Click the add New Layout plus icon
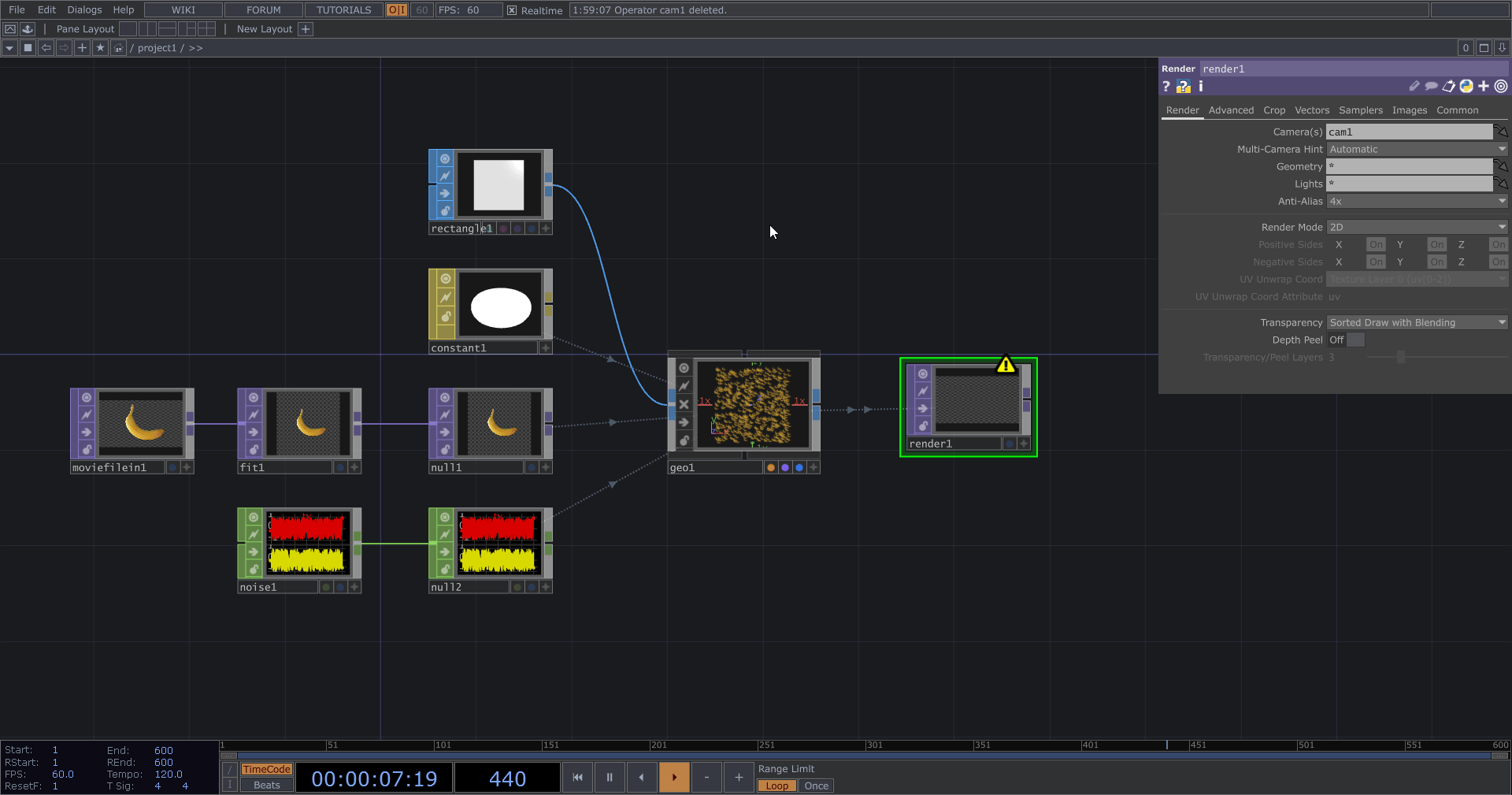The height and width of the screenshot is (795, 1512). point(306,29)
